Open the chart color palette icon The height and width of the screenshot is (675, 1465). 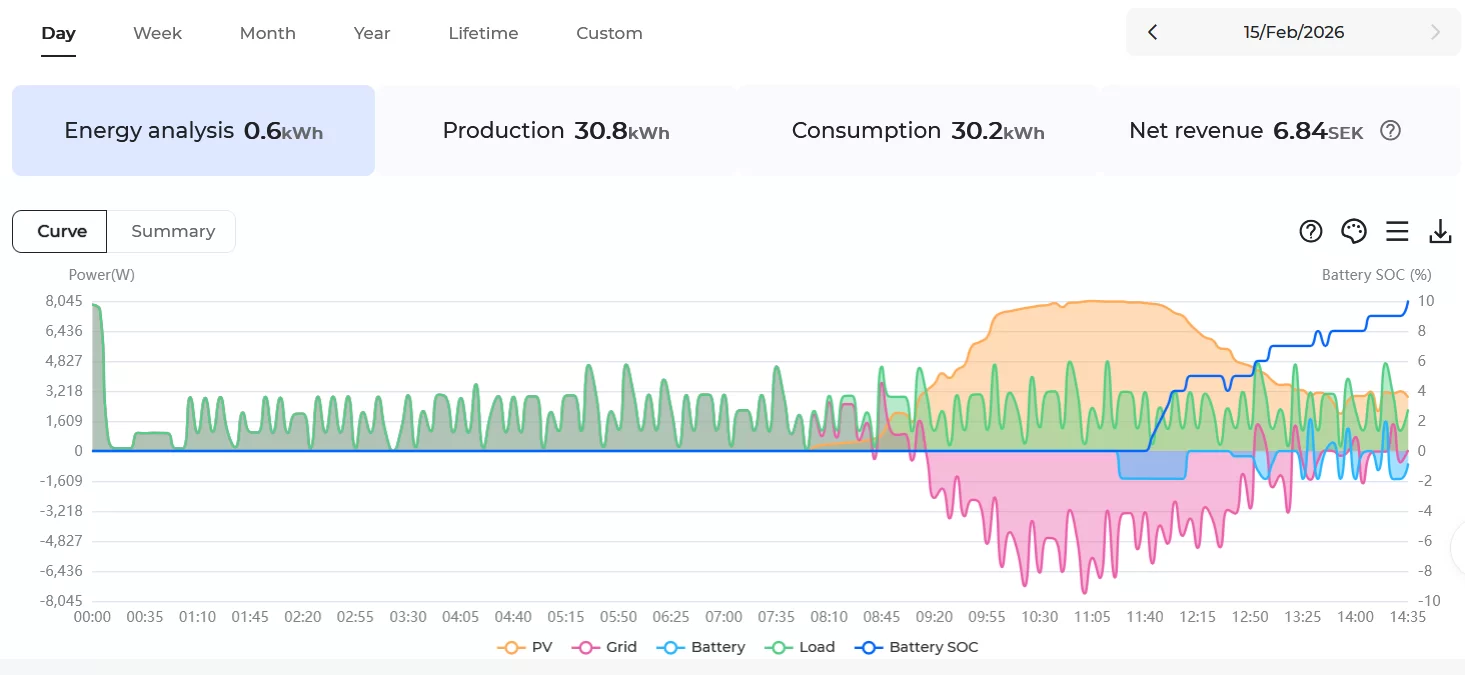(x=1353, y=232)
